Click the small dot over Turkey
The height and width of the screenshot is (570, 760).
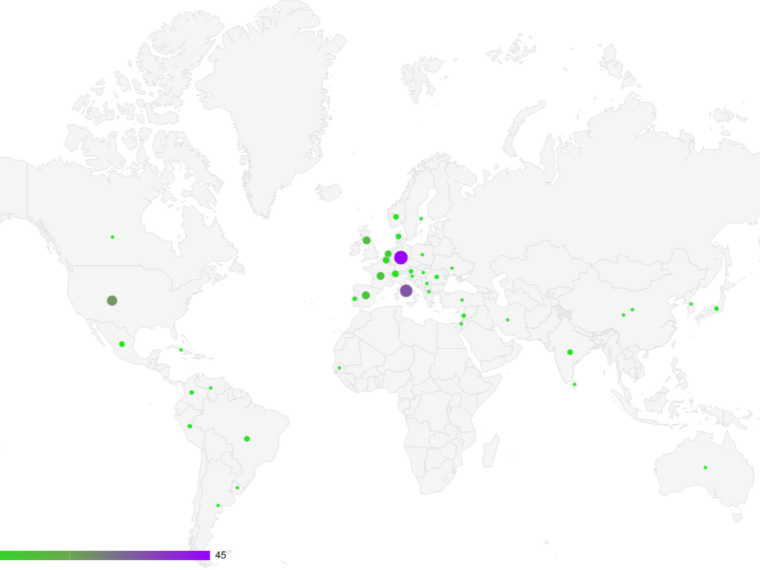pyautogui.click(x=462, y=300)
